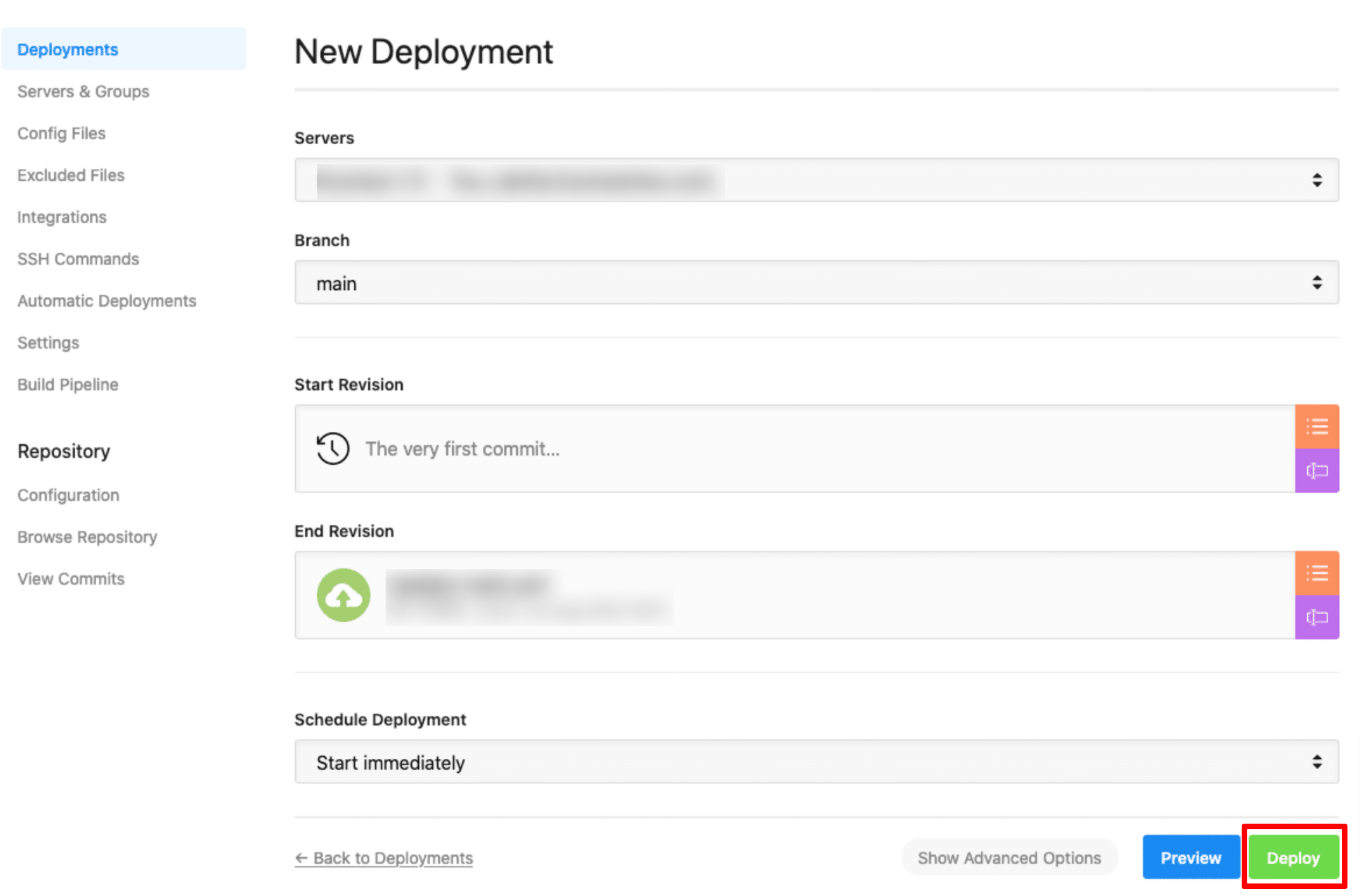Go to Automatic Deployments settings

pos(106,301)
